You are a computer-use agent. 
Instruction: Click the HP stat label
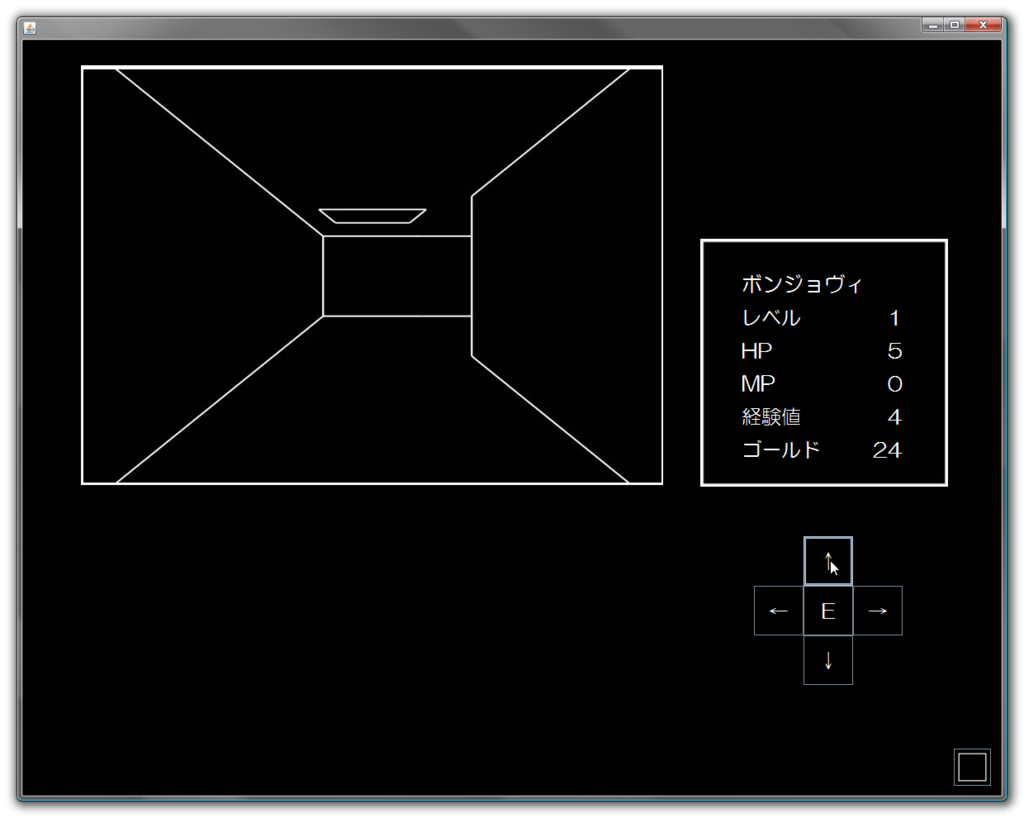756,351
